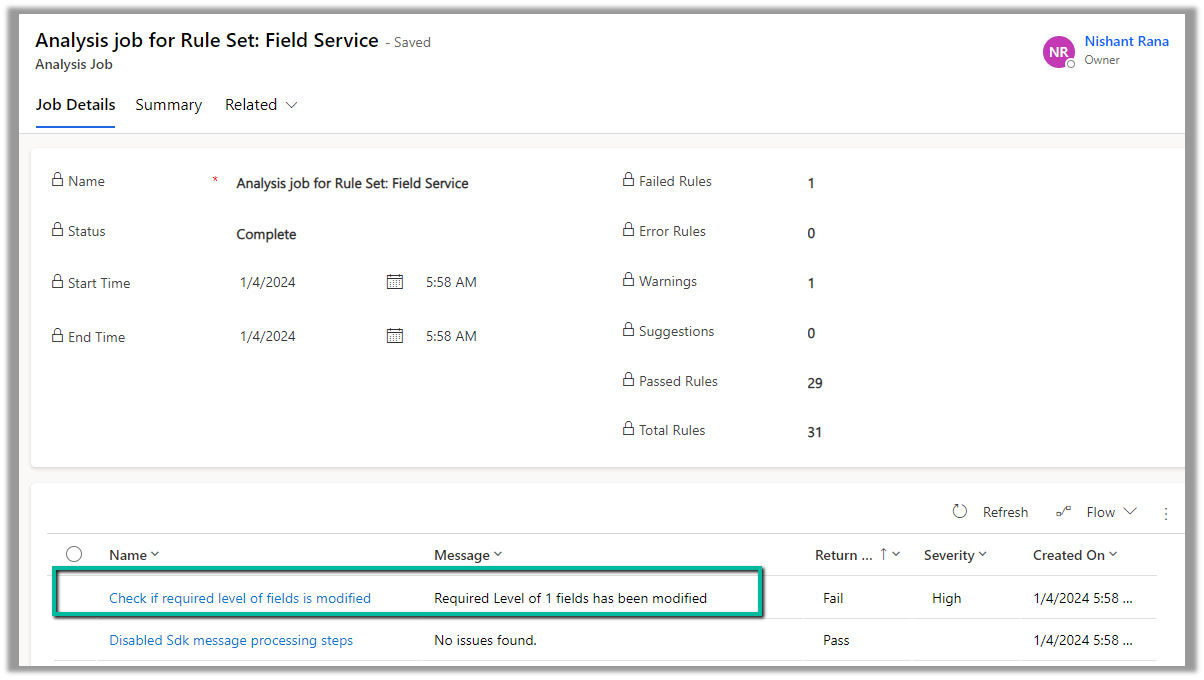Image resolution: width=1204 pixels, height=680 pixels.
Task: Select the Job Details tab
Action: (75, 105)
